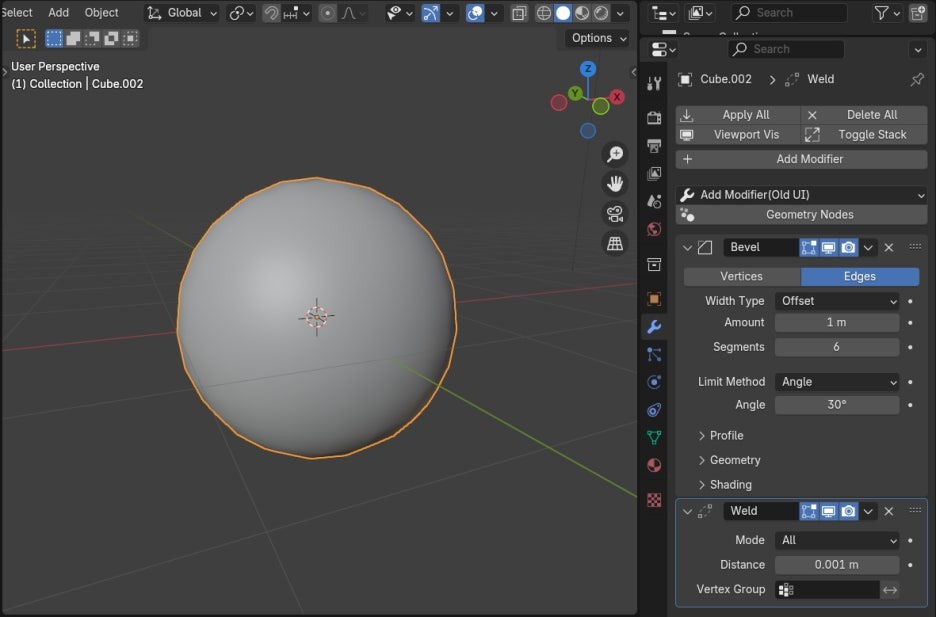Collapse the Bevel modifier panel
This screenshot has height=617, width=936.
687,248
